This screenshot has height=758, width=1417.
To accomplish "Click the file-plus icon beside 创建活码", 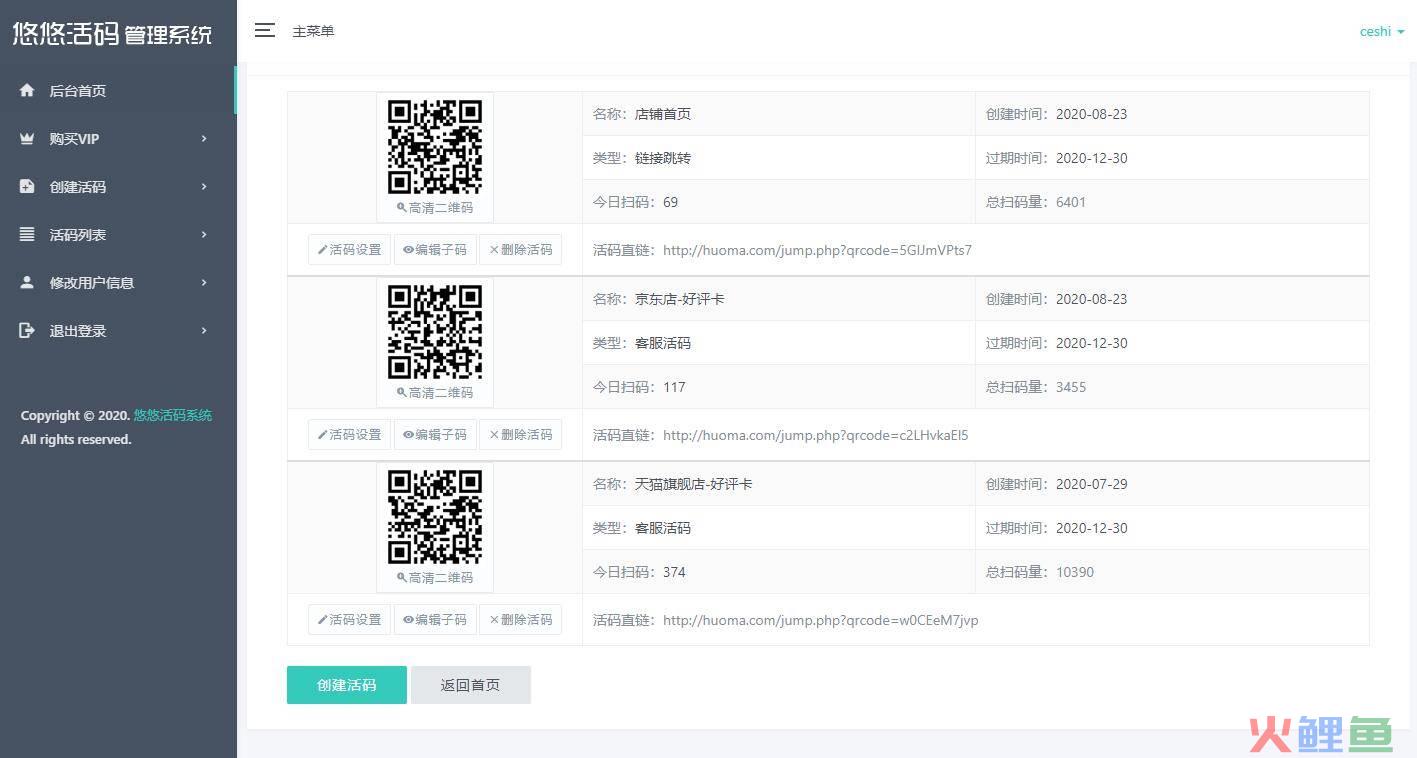I will [x=27, y=186].
